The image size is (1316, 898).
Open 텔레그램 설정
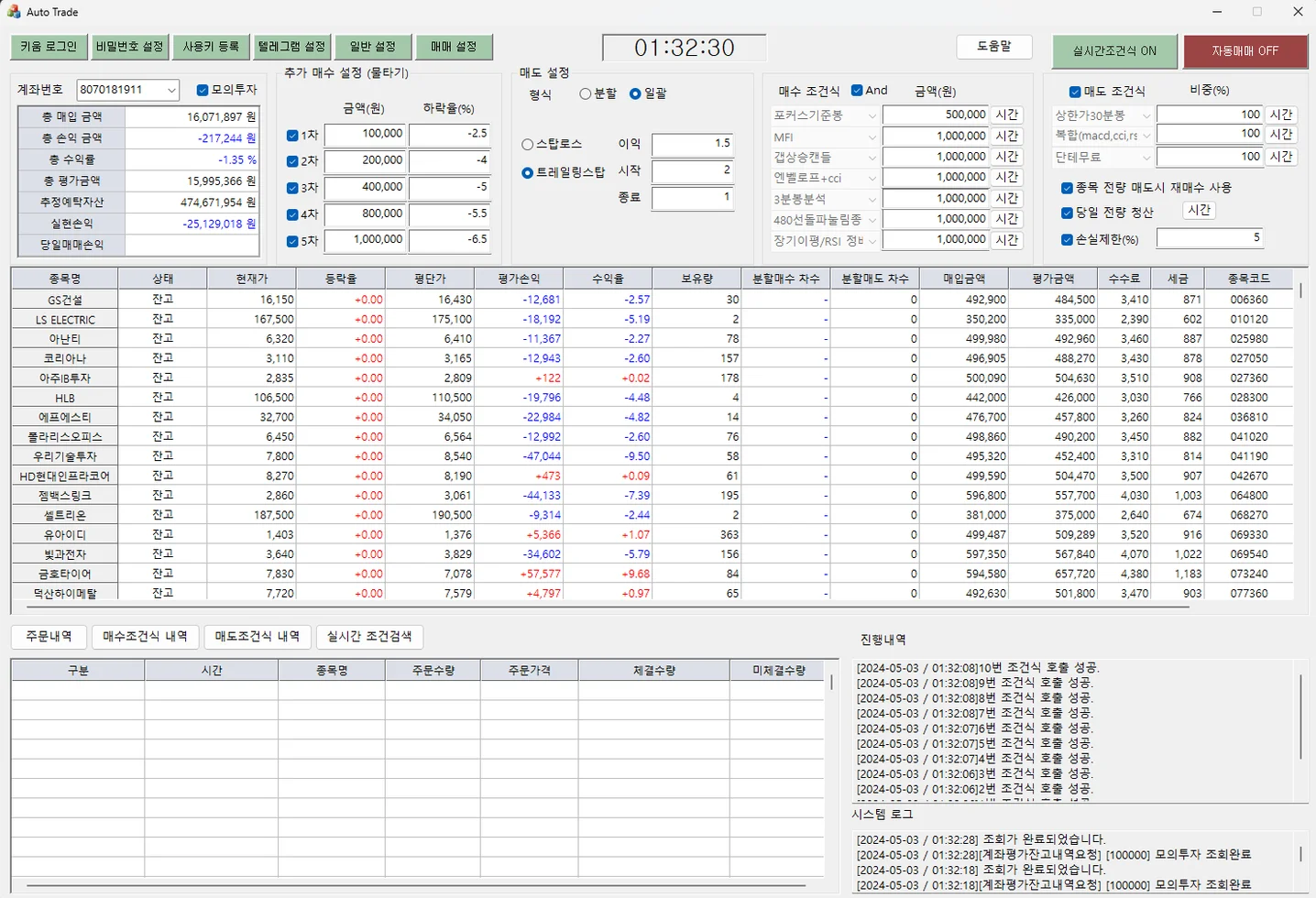[x=291, y=47]
